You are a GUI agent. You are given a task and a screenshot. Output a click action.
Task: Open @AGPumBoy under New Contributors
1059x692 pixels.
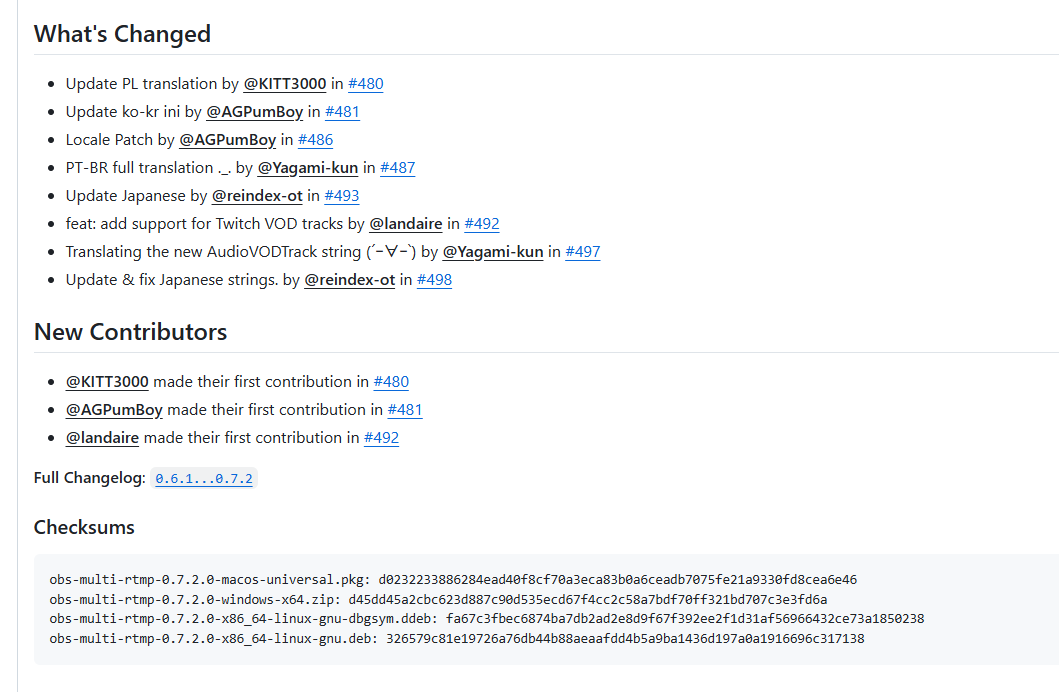point(114,410)
